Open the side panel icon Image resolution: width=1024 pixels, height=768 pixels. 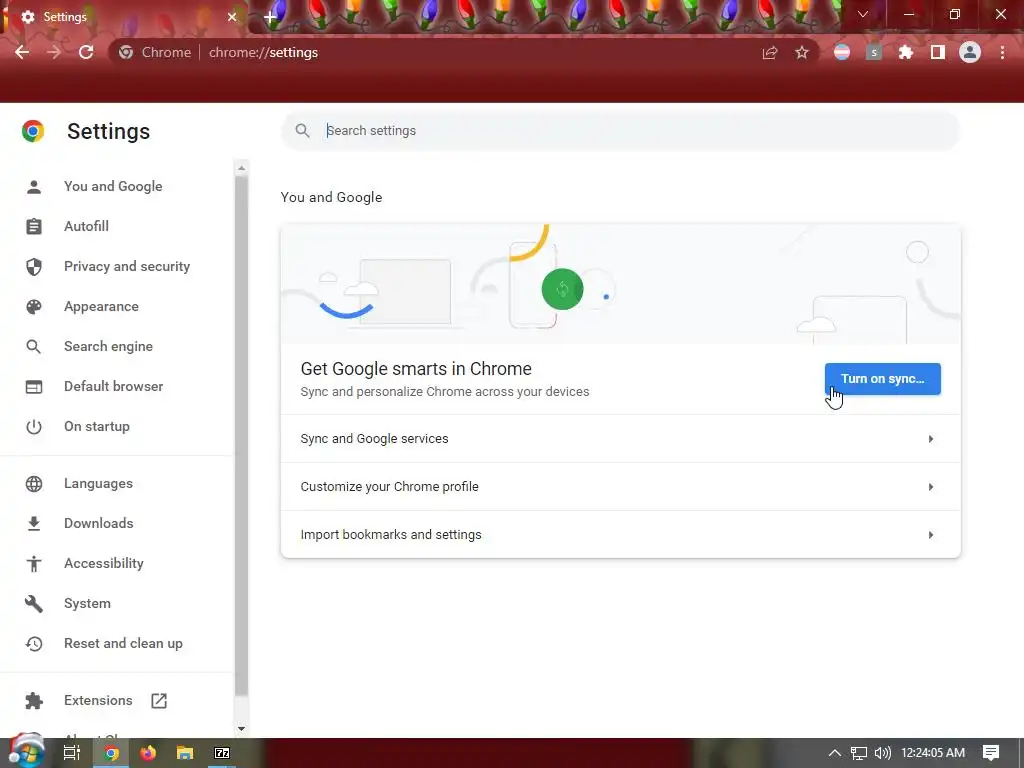[x=938, y=52]
